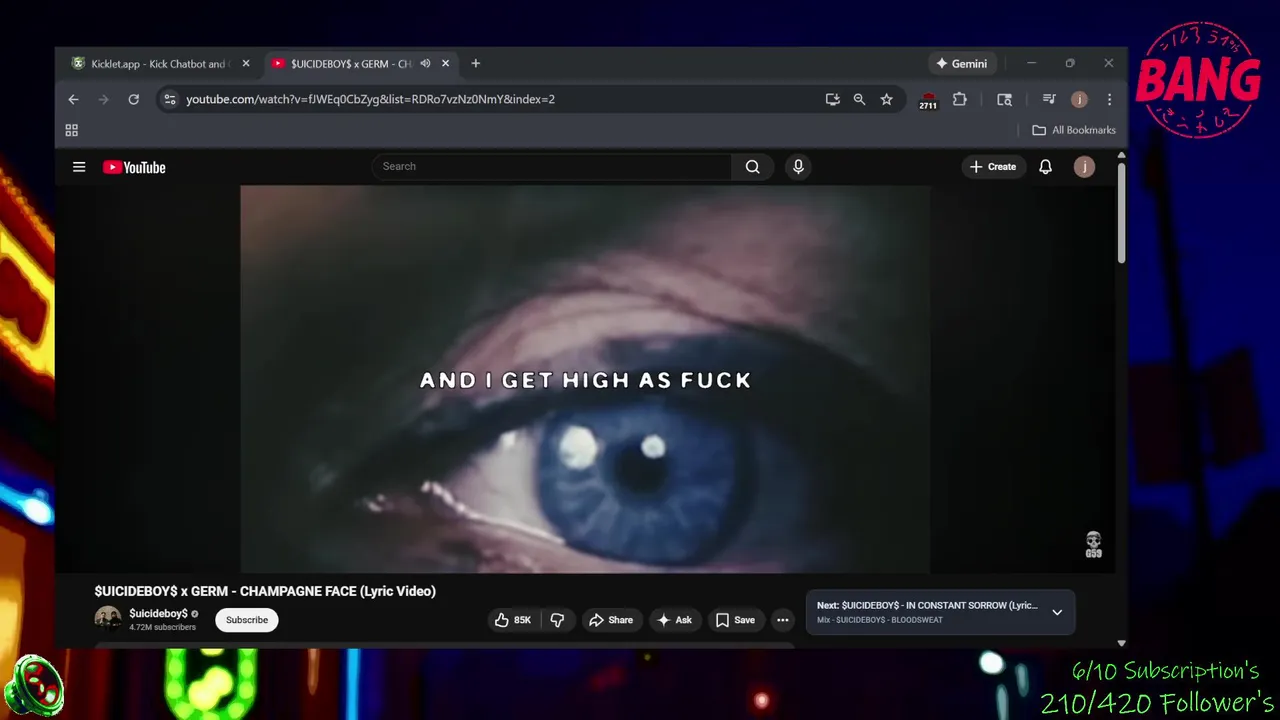Image resolution: width=1280 pixels, height=720 pixels.
Task: Open YouTube notifications bell
Action: 1045,167
